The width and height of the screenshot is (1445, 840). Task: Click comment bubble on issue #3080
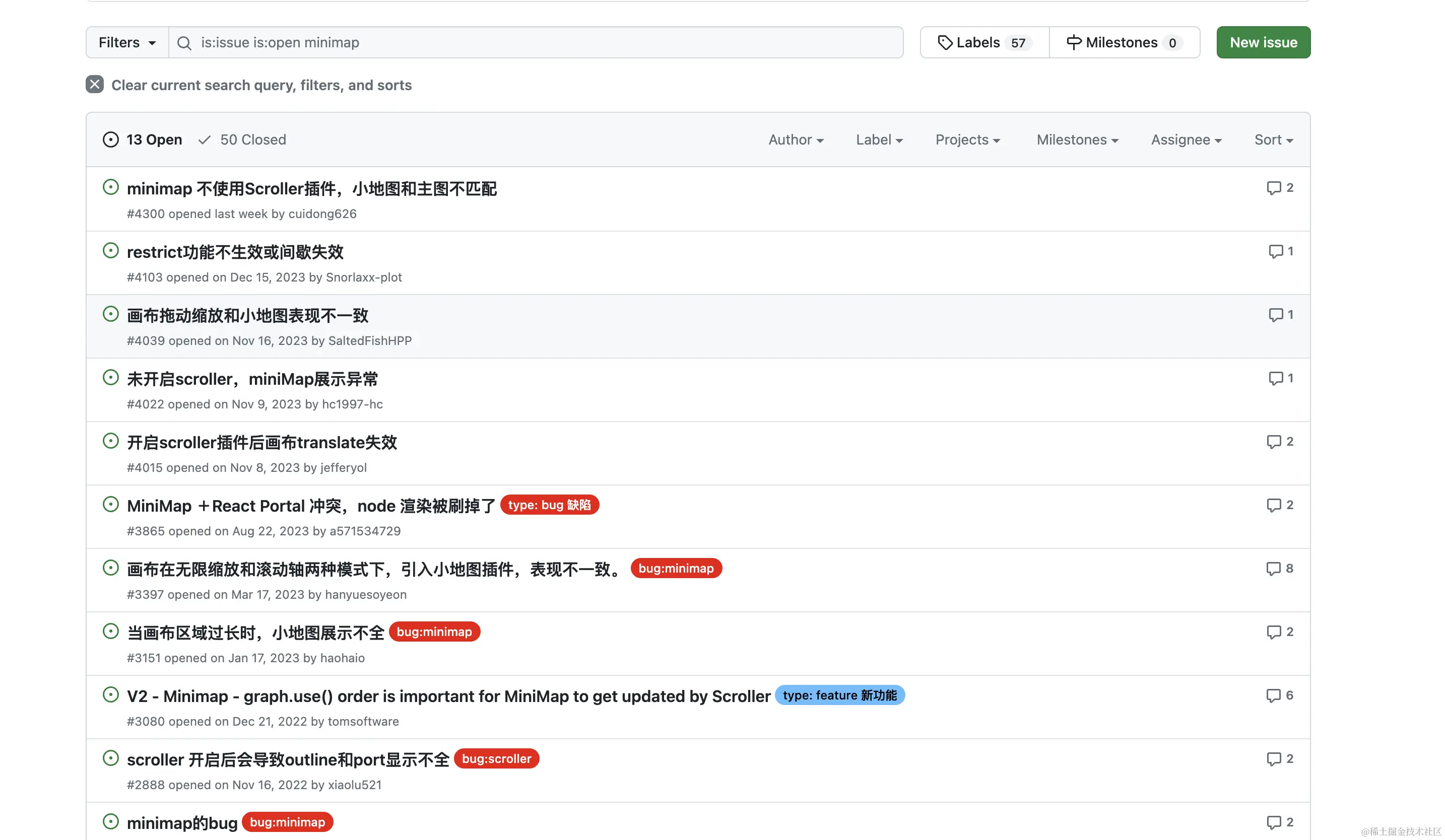coord(1273,695)
